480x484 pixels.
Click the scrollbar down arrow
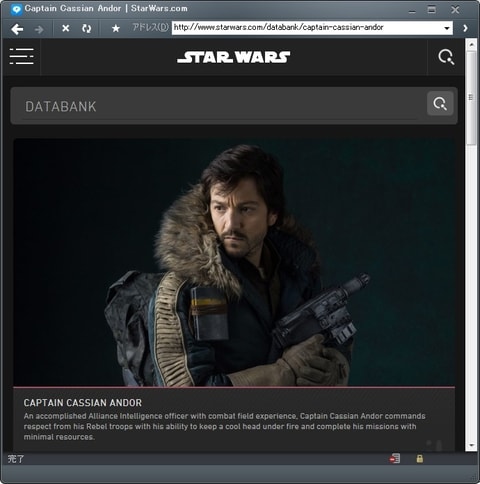point(471,445)
